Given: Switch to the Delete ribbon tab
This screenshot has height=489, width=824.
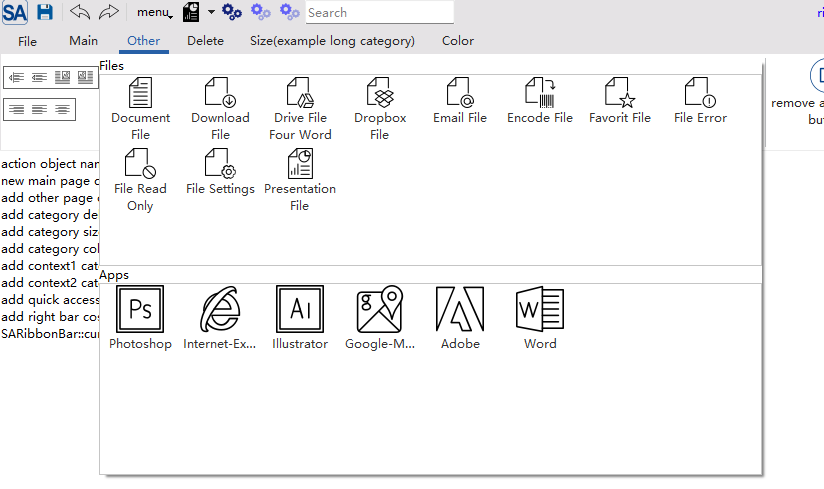Looking at the screenshot, I should [205, 41].
